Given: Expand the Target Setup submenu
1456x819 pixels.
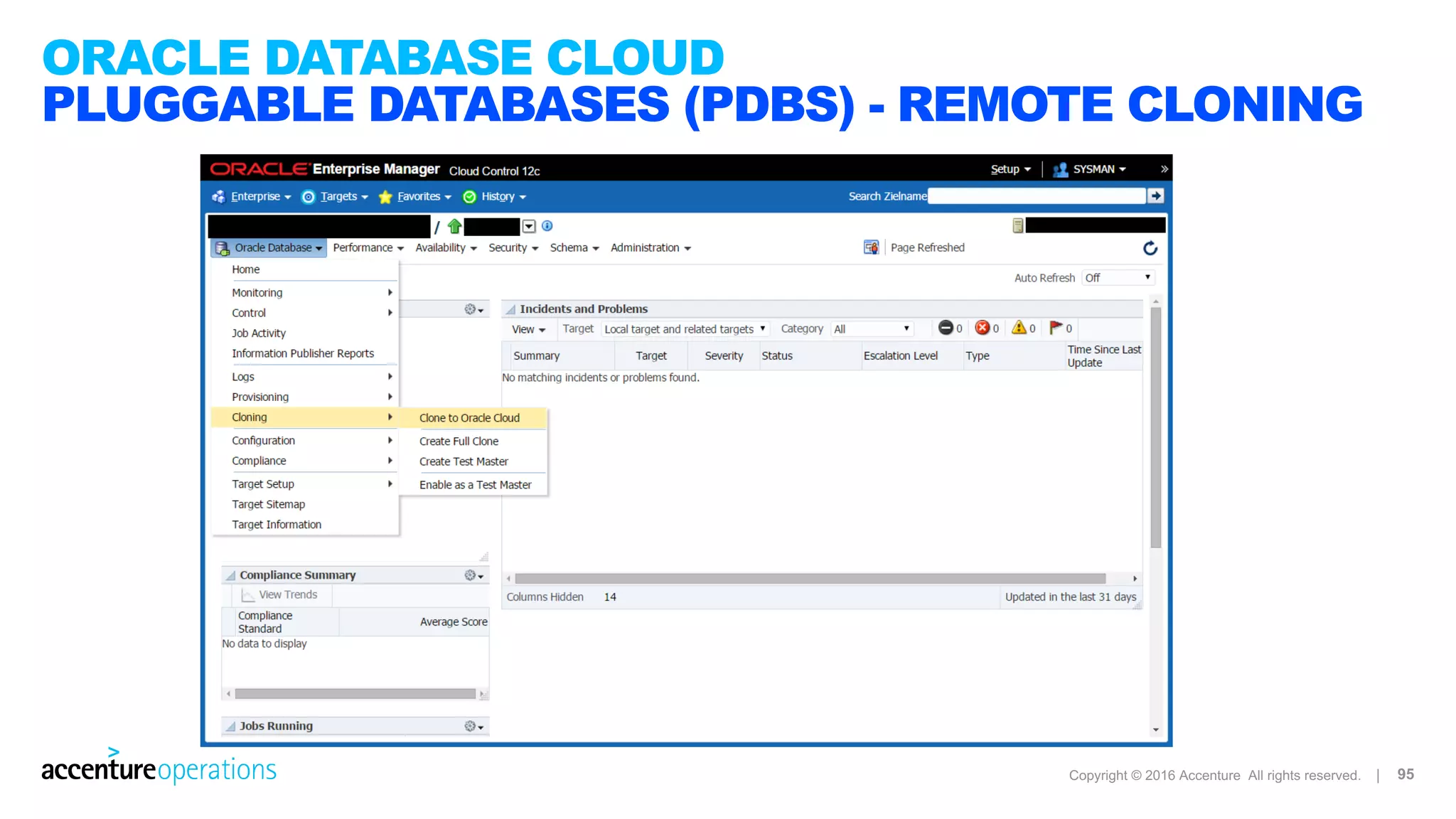Looking at the screenshot, I should (x=305, y=484).
